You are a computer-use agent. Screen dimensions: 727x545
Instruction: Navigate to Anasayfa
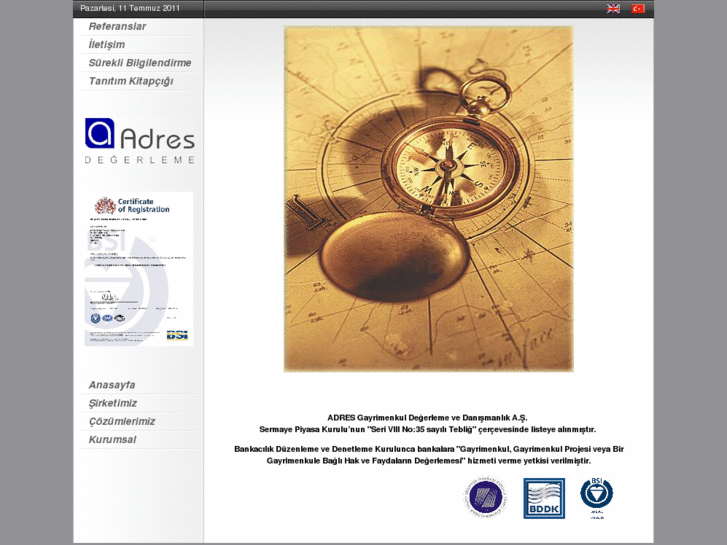click(x=112, y=385)
